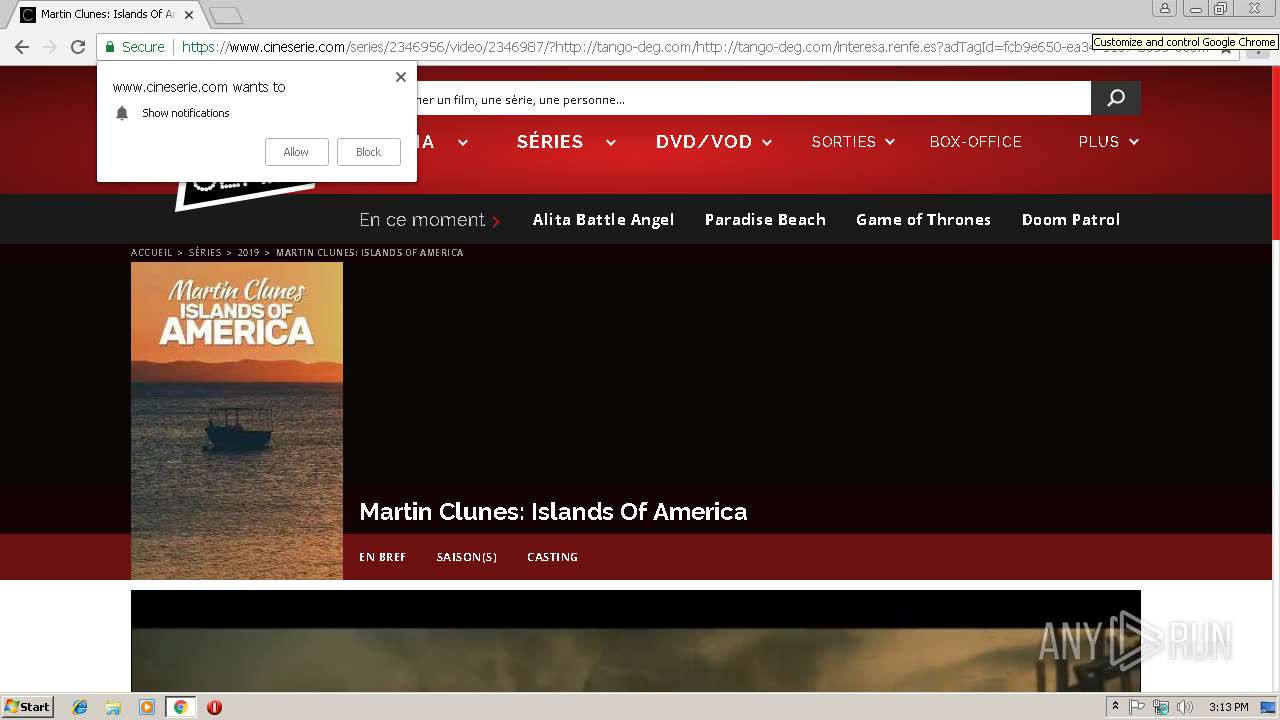Switch to the EN BREF tab
The image size is (1280, 720).
tap(382, 557)
